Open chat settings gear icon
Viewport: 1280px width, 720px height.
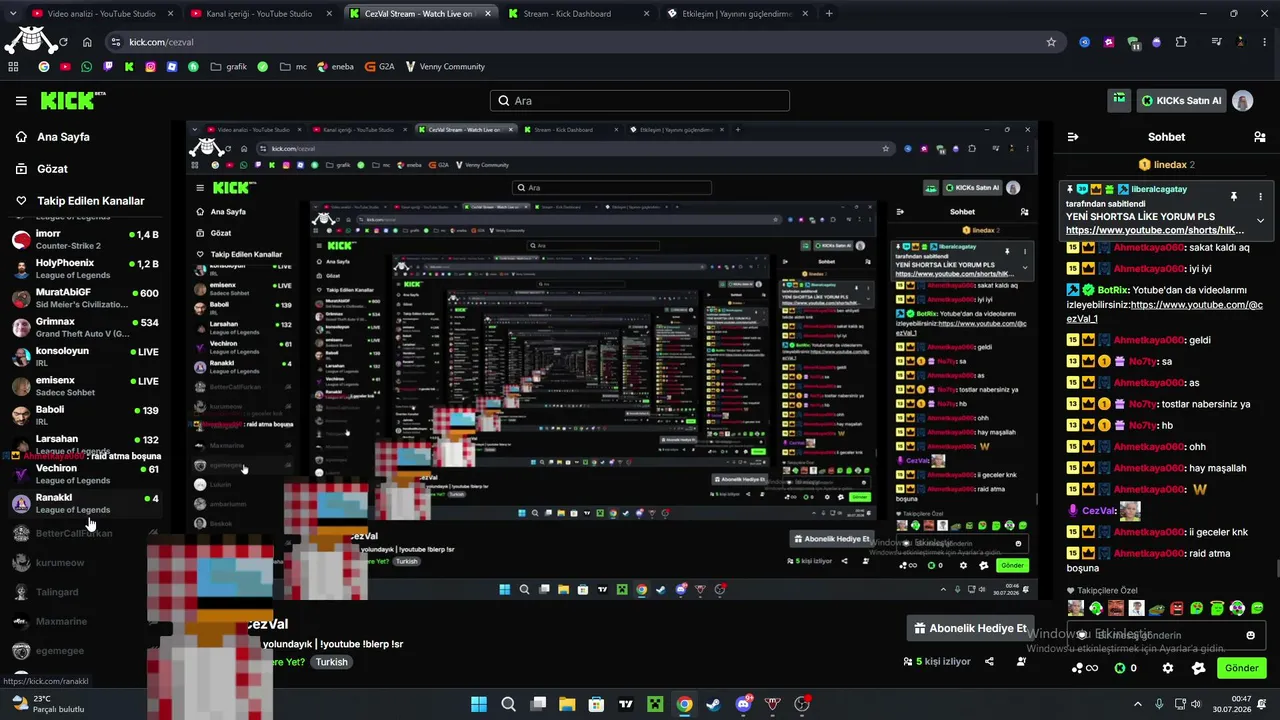1167,668
